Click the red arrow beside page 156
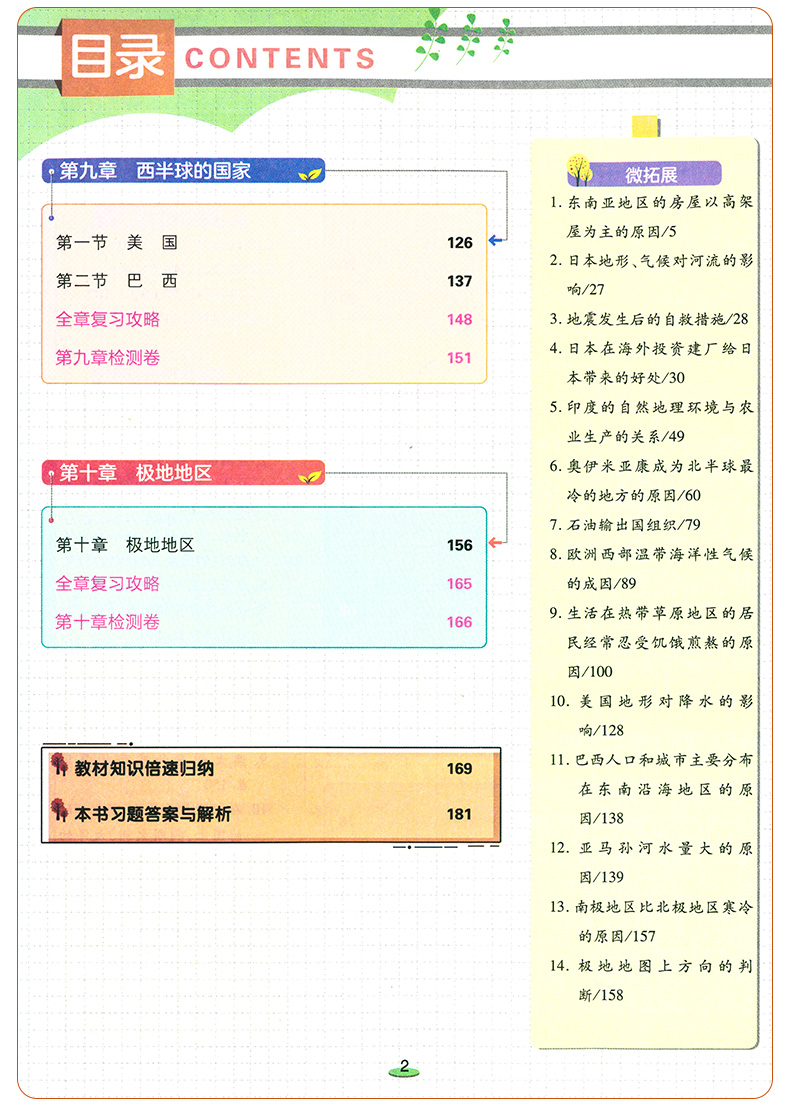This screenshot has width=790, height=1104. (495, 545)
